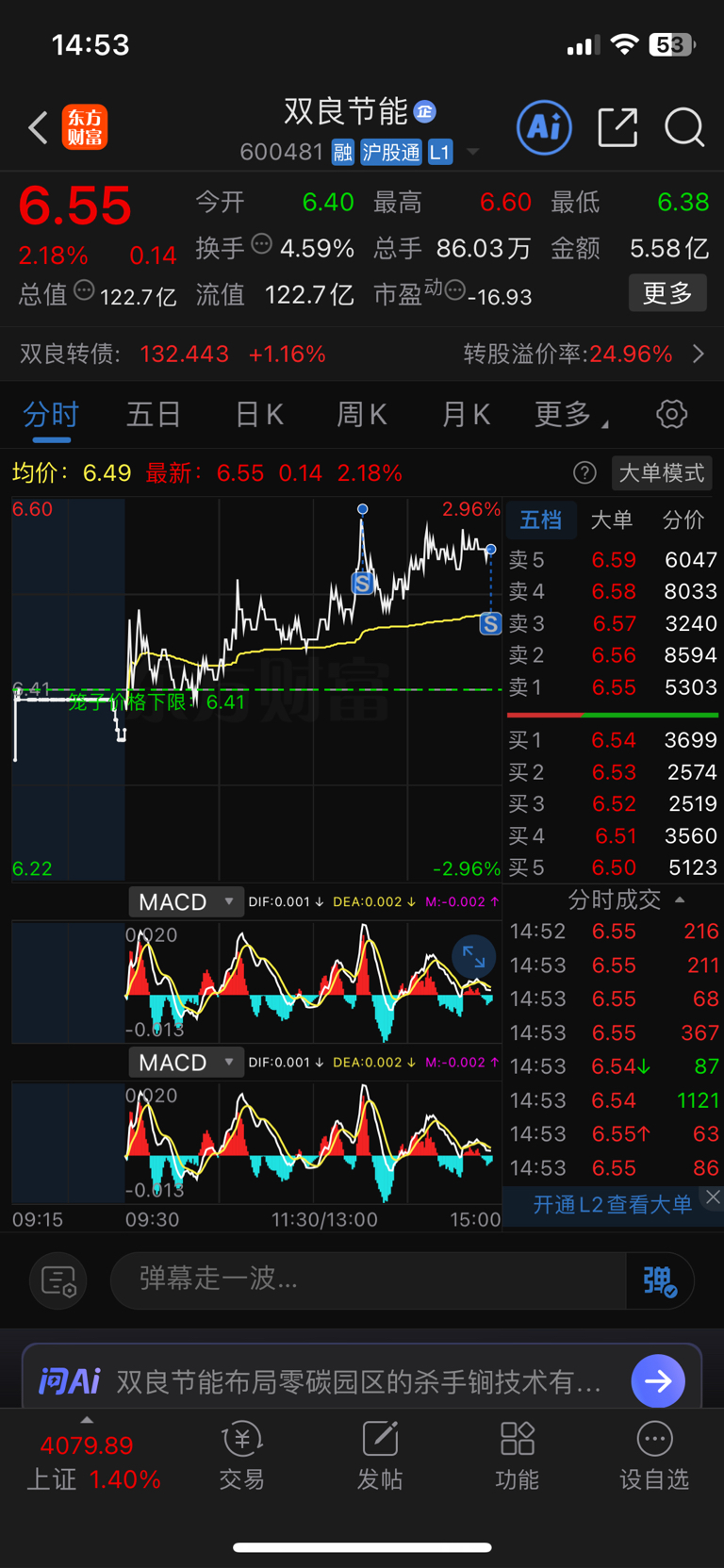Open 问Ai 双良节能布局零碳园区 suggestion
This screenshot has width=724, height=1568.
coord(358,1381)
